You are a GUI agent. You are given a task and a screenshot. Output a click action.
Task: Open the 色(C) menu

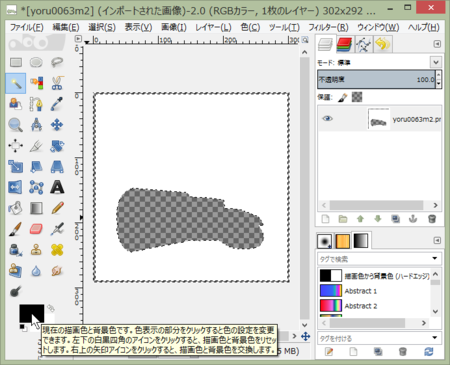coord(250,27)
